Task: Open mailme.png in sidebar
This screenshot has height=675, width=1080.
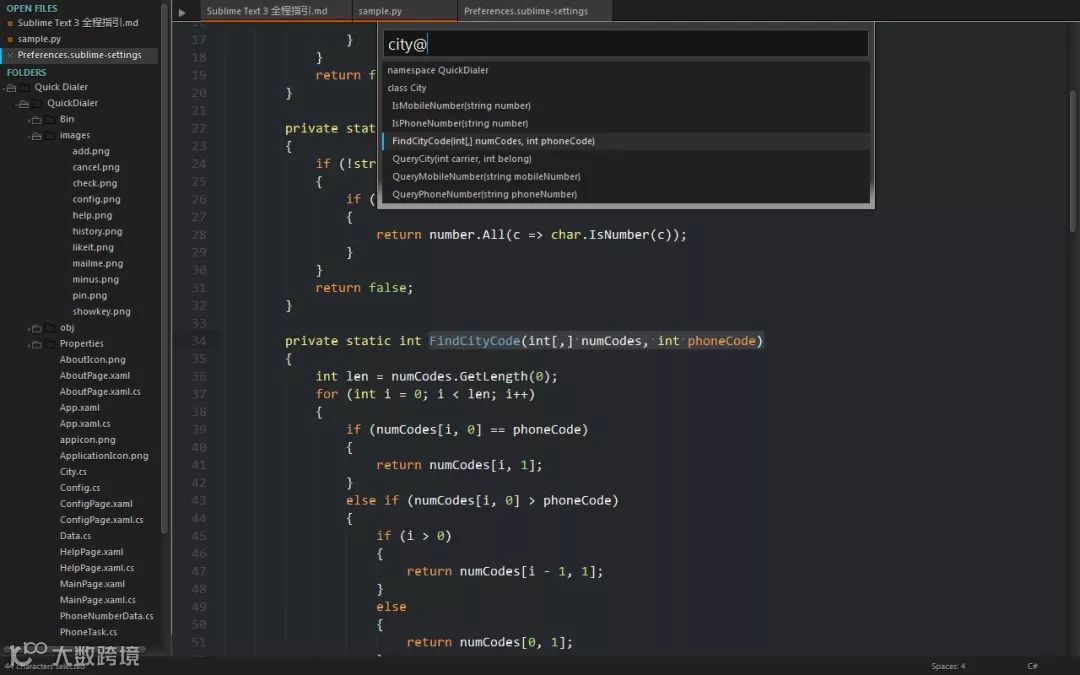Action: pos(98,264)
